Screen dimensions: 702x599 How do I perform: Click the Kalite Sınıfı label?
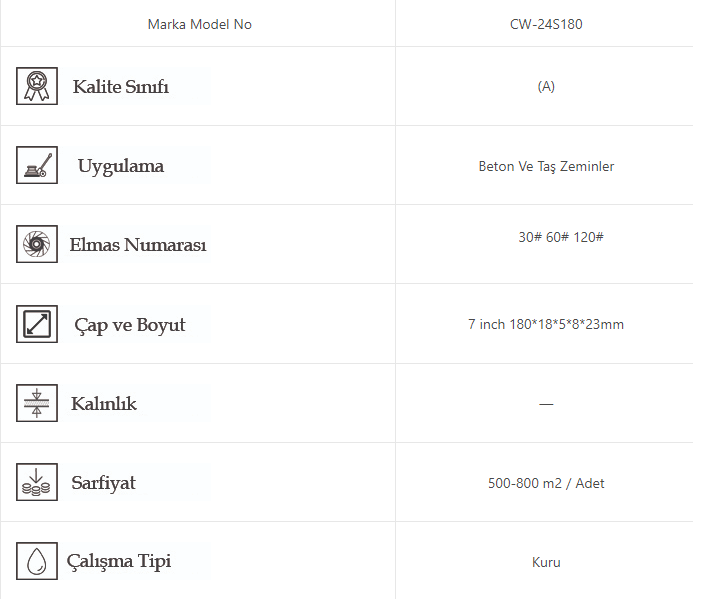pos(120,87)
